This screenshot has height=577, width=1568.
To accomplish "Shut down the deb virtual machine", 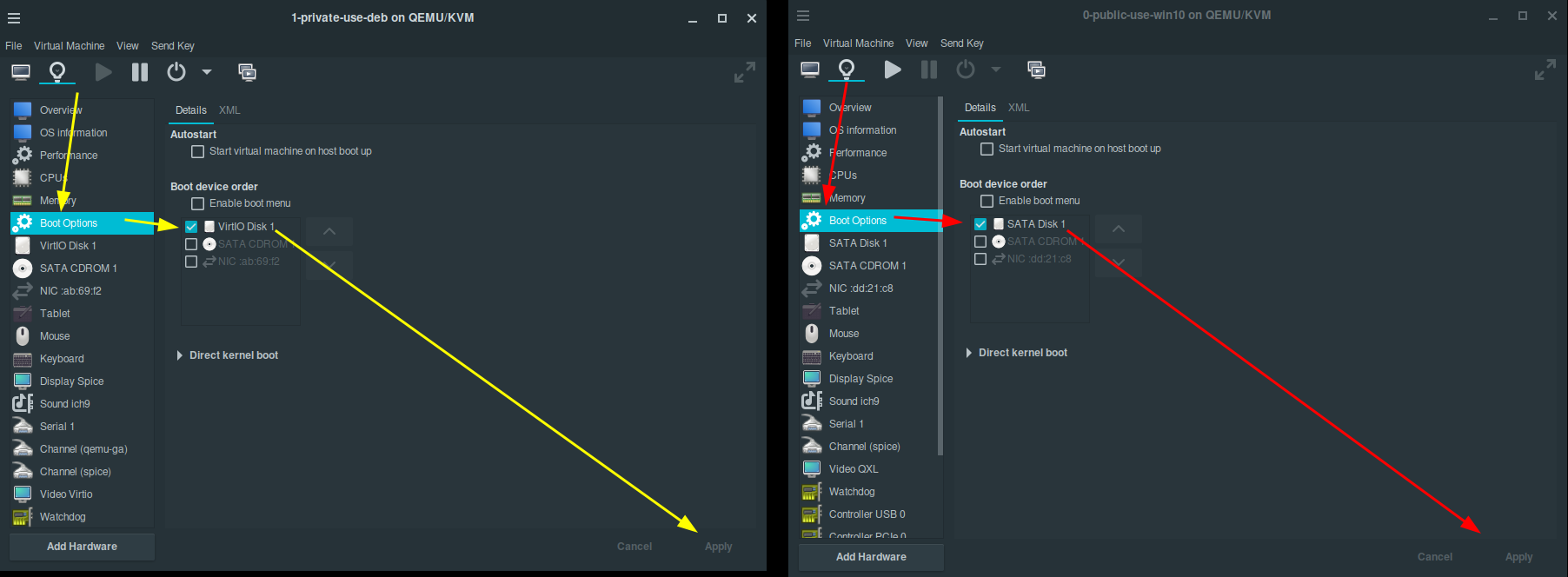I will (176, 72).
